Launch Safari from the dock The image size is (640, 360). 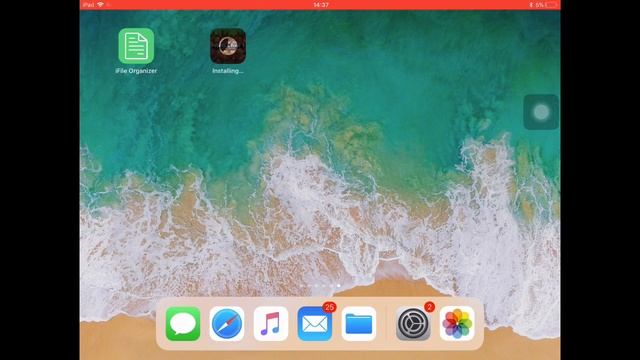click(227, 324)
